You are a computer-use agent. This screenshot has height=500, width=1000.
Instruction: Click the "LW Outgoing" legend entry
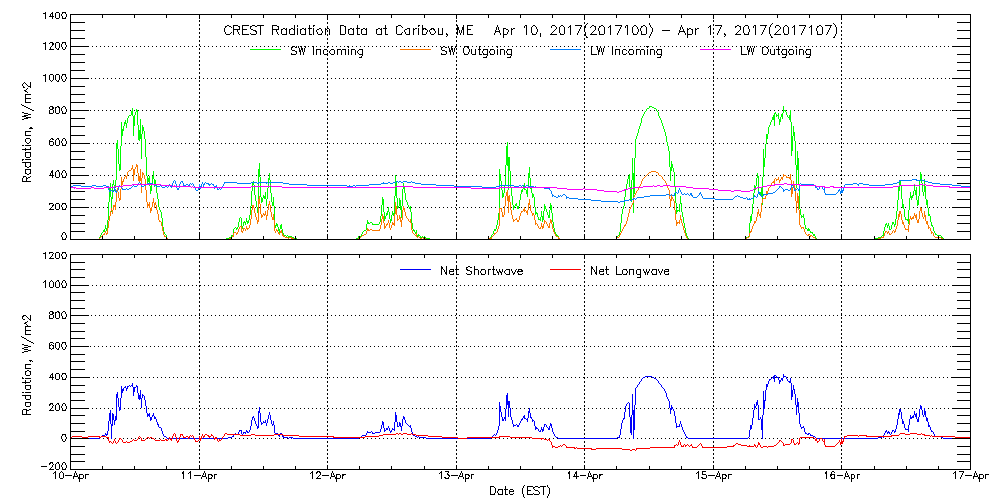[x=775, y=51]
